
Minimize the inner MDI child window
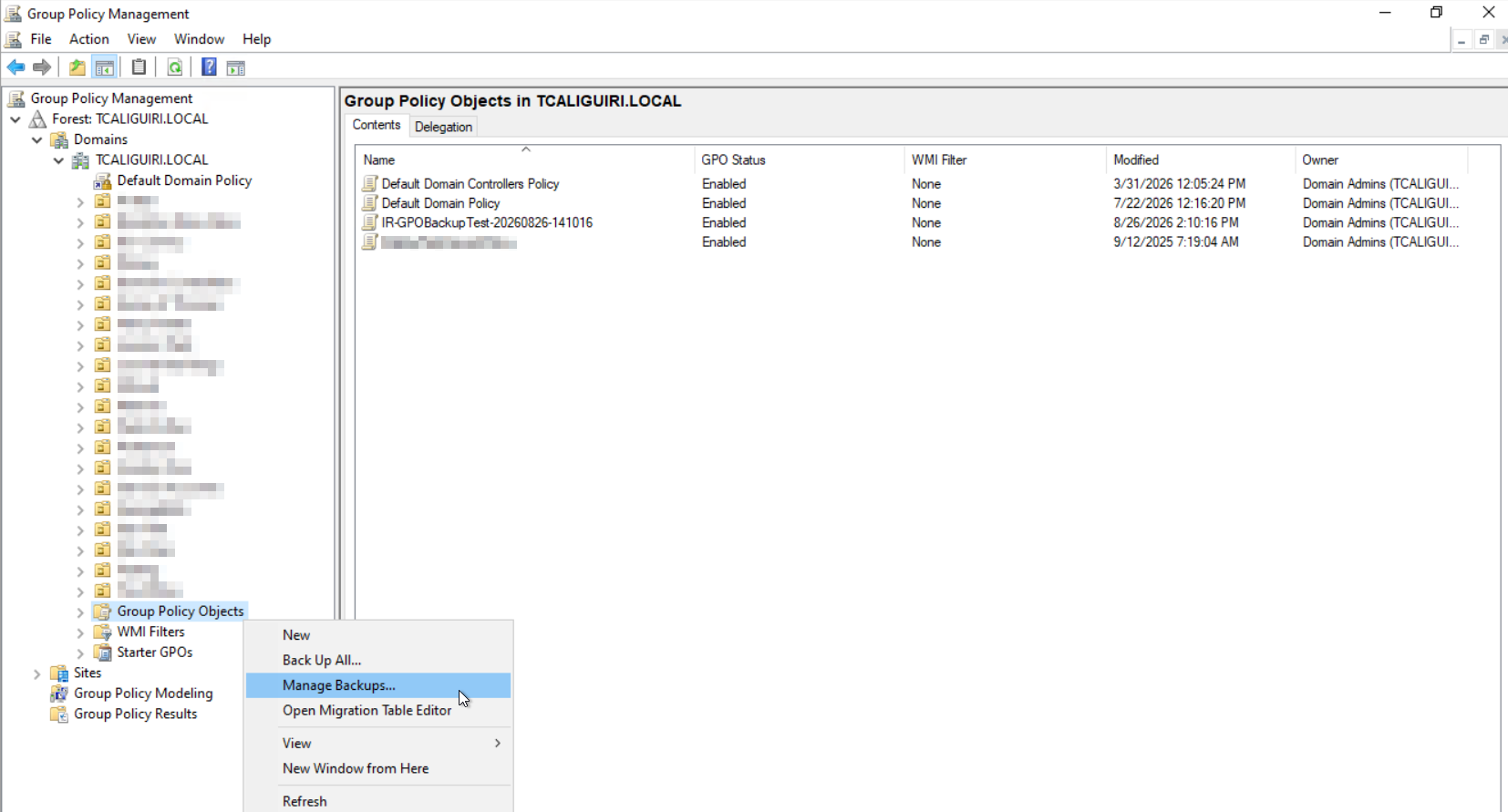coord(1462,40)
